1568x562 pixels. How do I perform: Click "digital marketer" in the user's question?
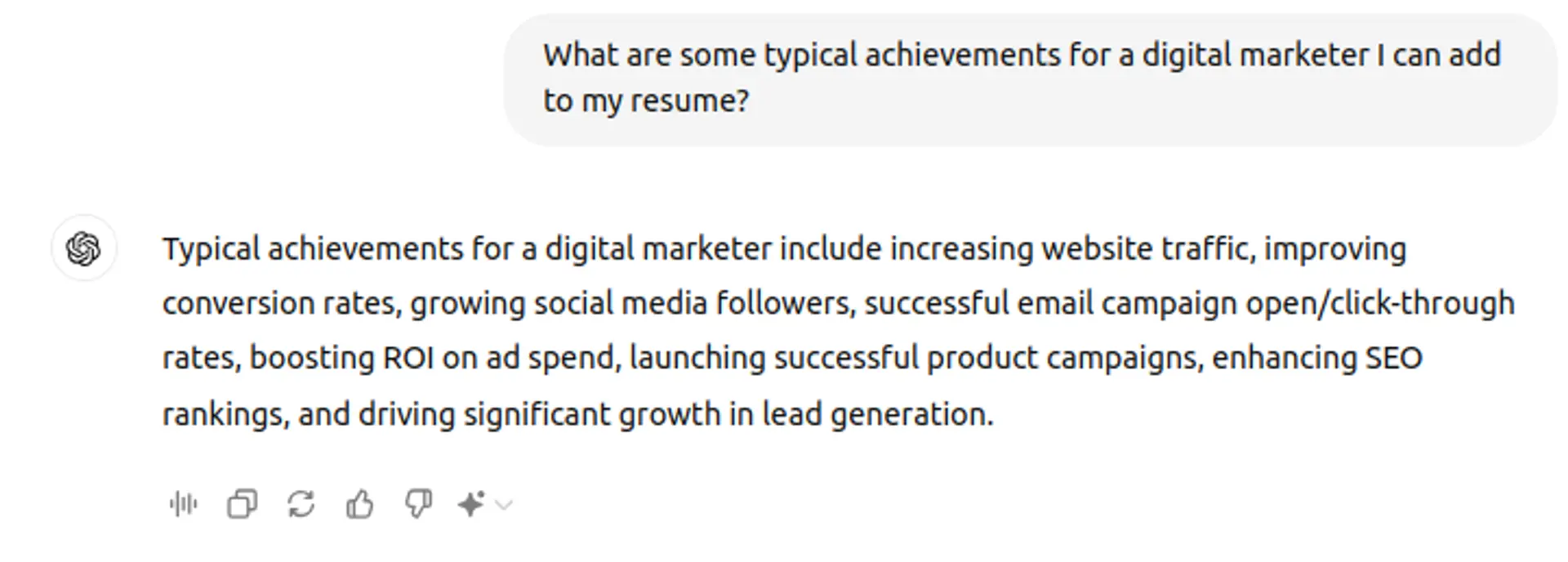pyautogui.click(x=1255, y=56)
